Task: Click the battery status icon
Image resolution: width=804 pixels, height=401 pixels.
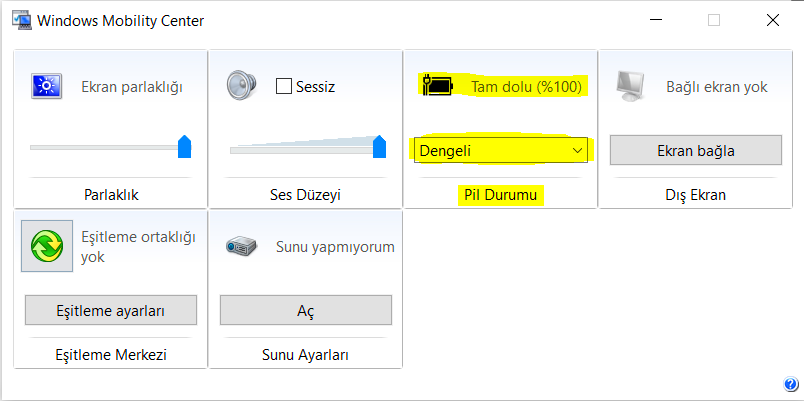Action: tap(438, 86)
